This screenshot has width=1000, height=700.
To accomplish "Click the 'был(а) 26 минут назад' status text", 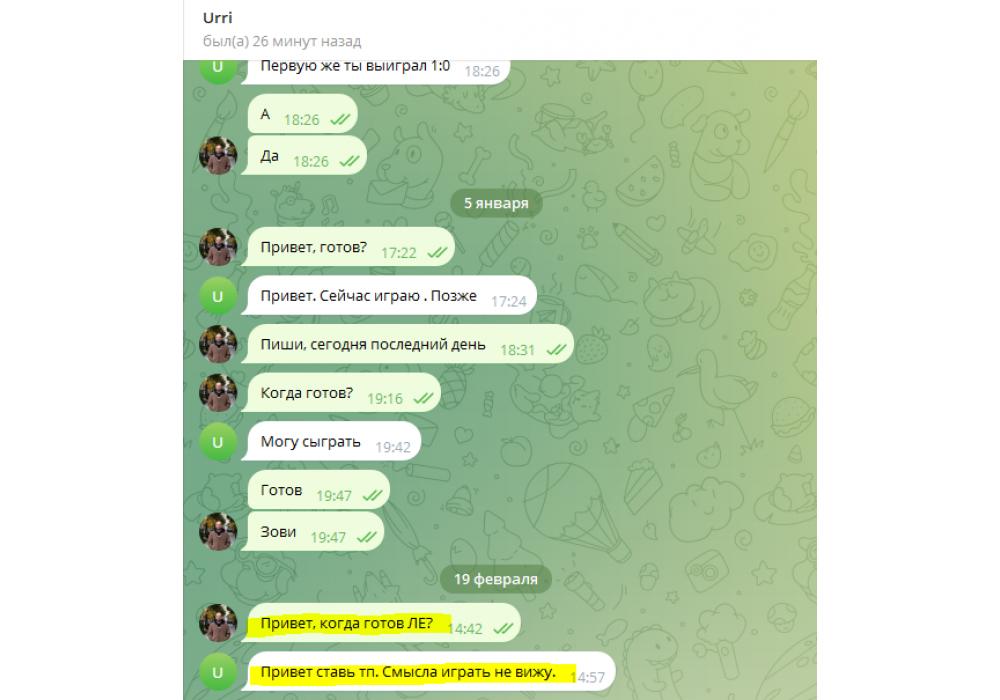I will [x=282, y=41].
